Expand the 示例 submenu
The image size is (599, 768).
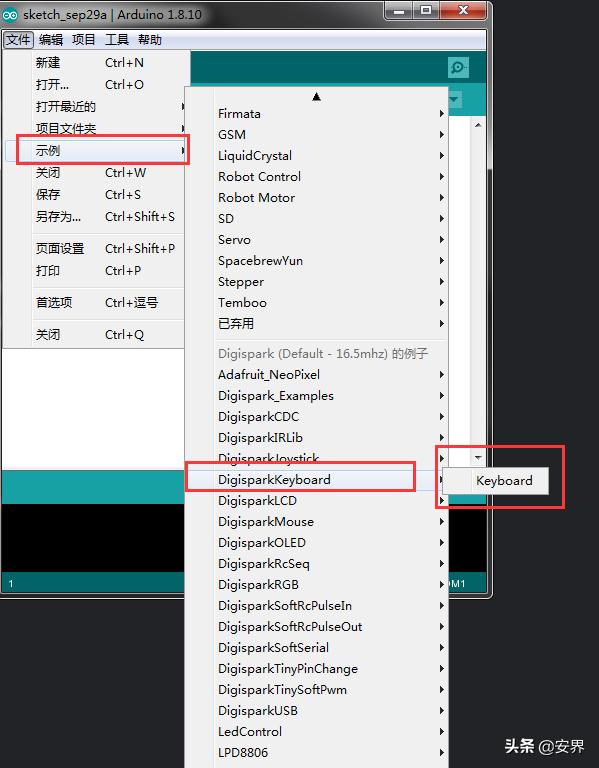click(x=95, y=150)
